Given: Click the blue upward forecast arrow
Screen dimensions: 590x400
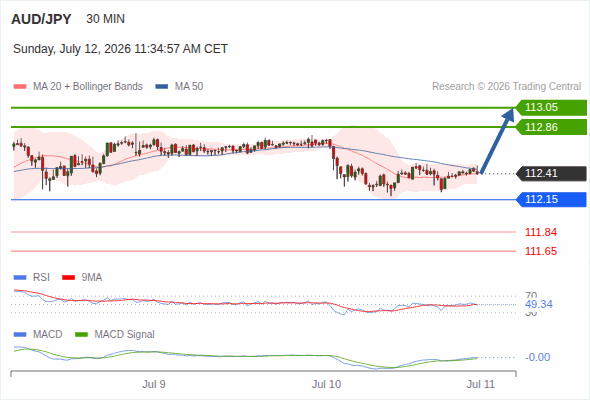Looking at the screenshot, I should 497,141.
